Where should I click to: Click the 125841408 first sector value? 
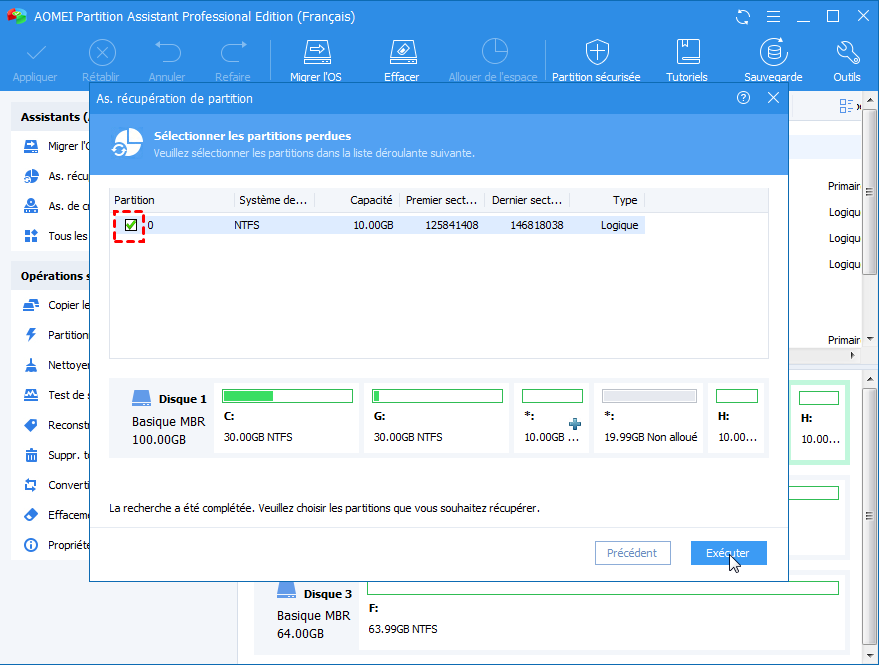pos(452,225)
